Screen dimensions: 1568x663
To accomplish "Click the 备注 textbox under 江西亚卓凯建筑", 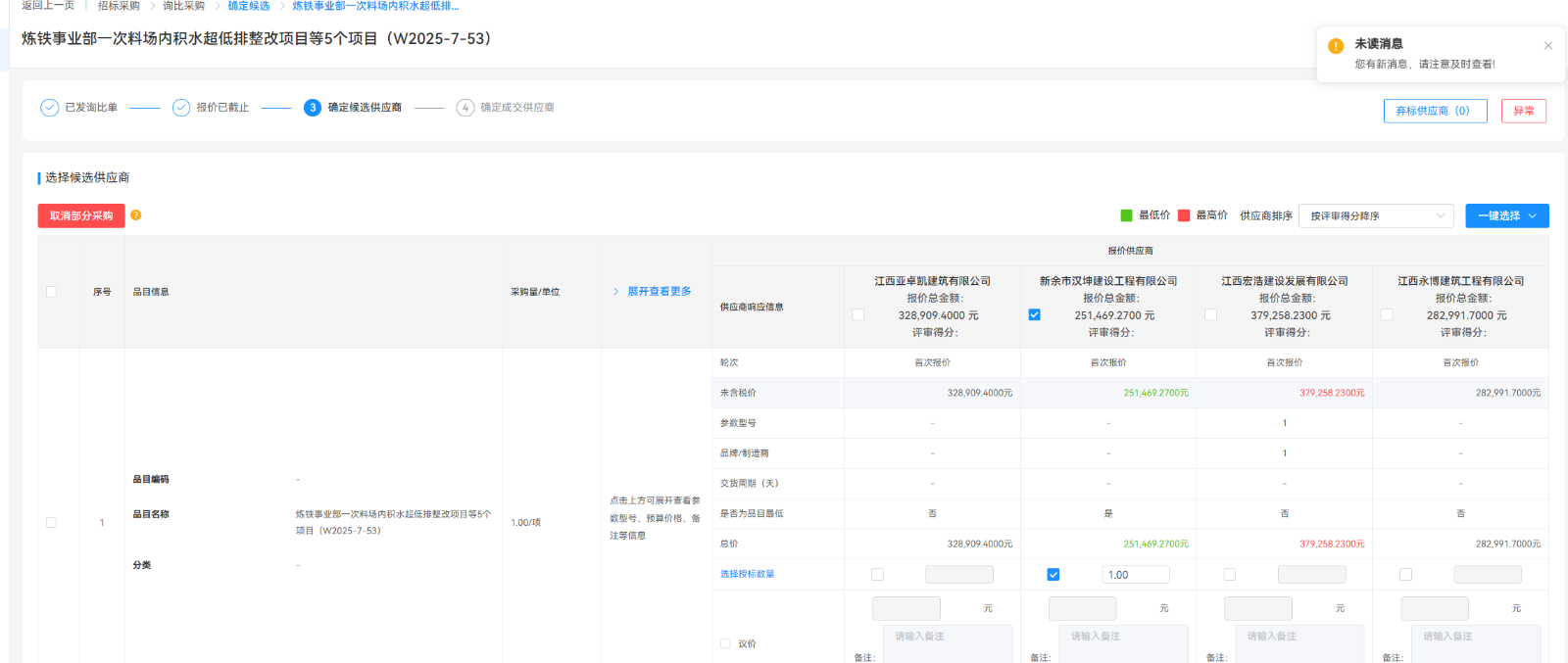I will pyautogui.click(x=948, y=644).
